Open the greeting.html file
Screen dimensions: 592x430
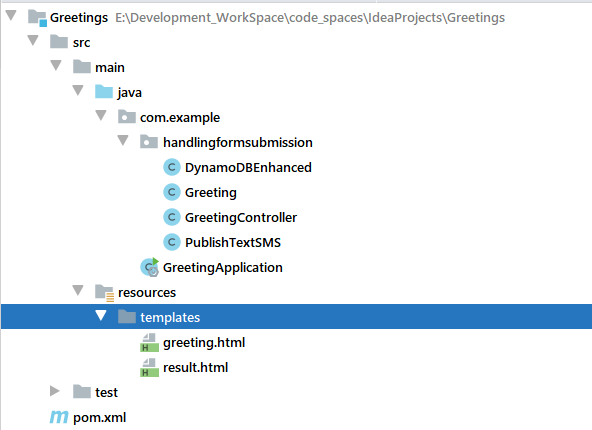click(x=204, y=342)
